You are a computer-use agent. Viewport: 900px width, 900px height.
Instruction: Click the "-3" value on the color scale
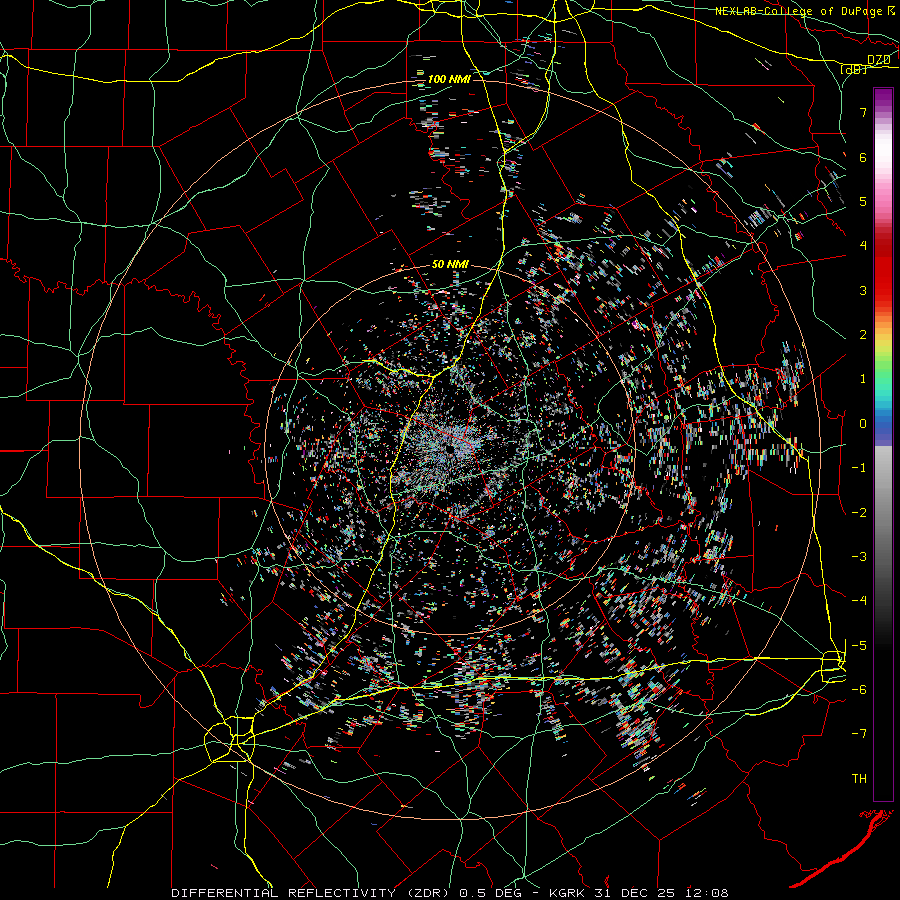(x=859, y=557)
